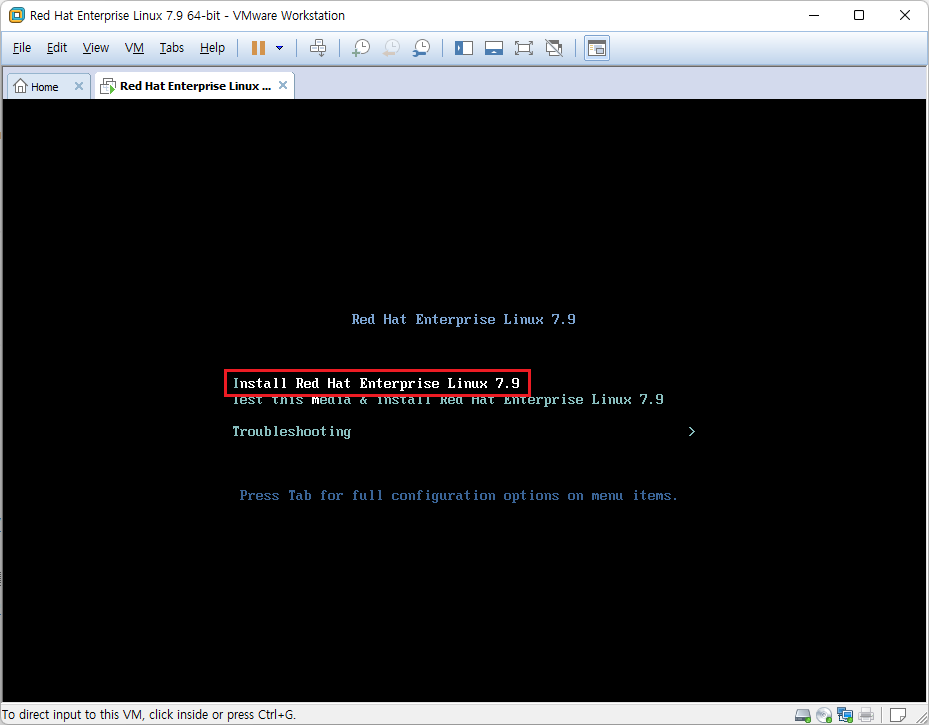Expand the power options dropdown arrow
This screenshot has width=929, height=725.
279,48
